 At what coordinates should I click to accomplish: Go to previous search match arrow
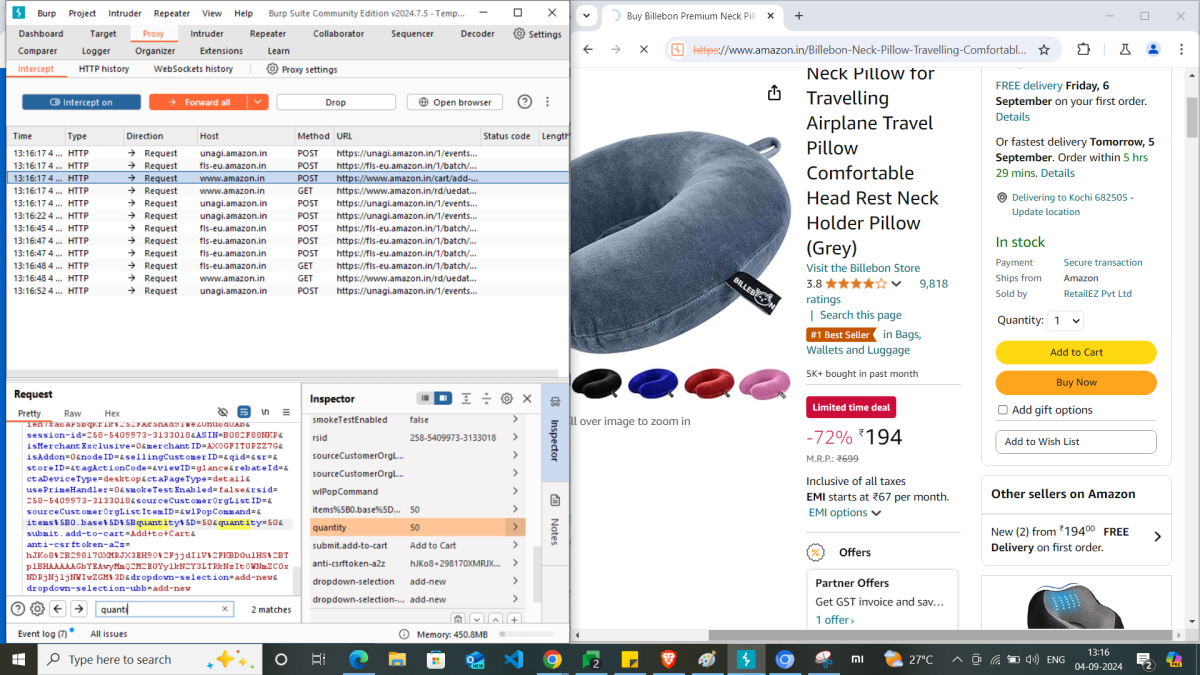click(x=58, y=608)
